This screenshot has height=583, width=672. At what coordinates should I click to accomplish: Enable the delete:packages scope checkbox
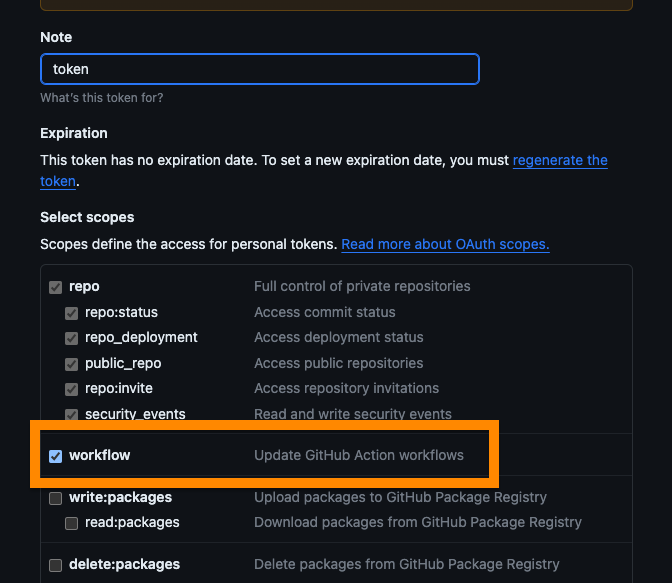coord(56,565)
